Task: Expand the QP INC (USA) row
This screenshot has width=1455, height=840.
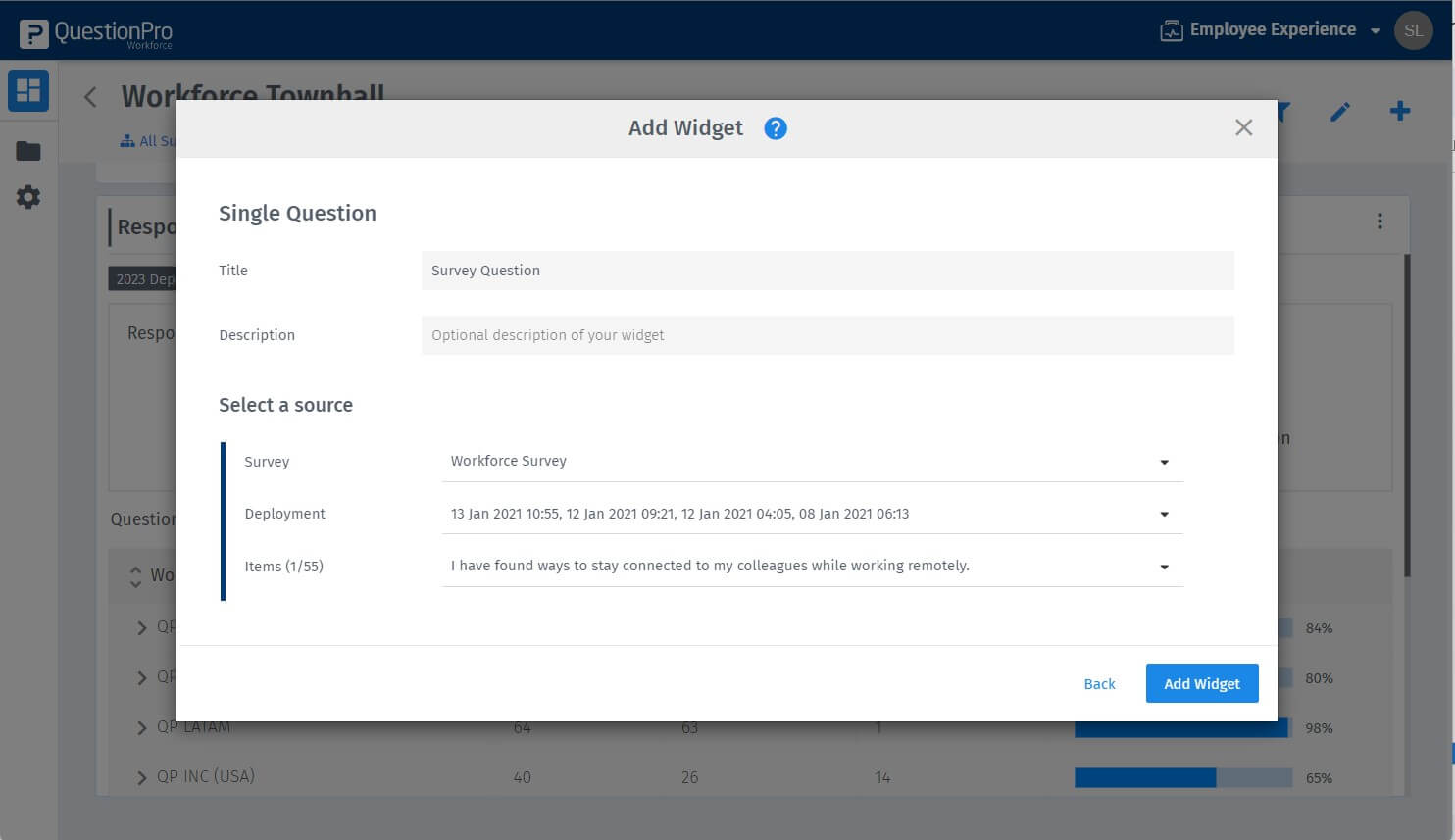Action: [140, 776]
